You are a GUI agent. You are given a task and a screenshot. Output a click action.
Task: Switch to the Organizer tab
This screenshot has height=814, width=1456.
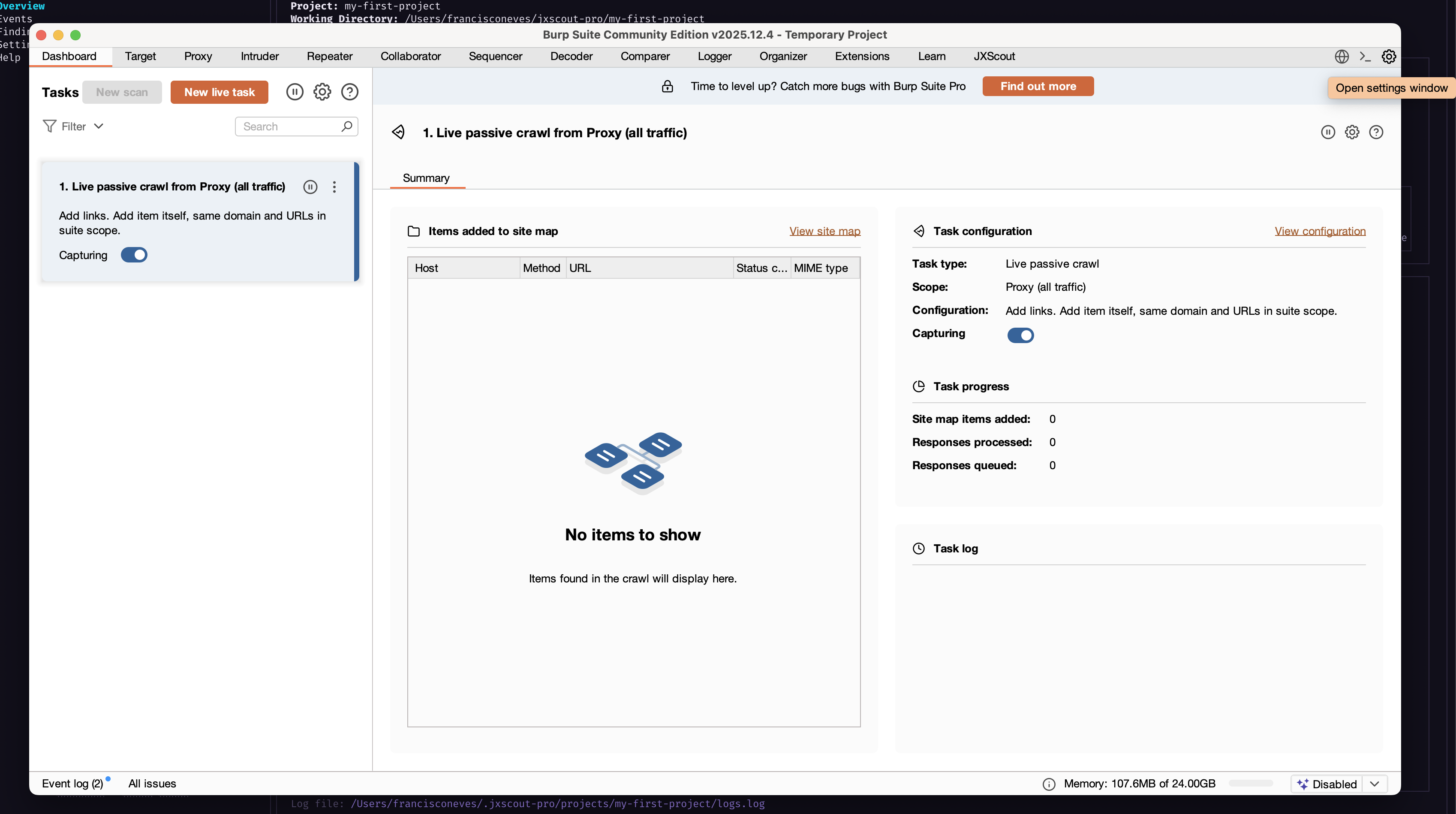click(783, 57)
